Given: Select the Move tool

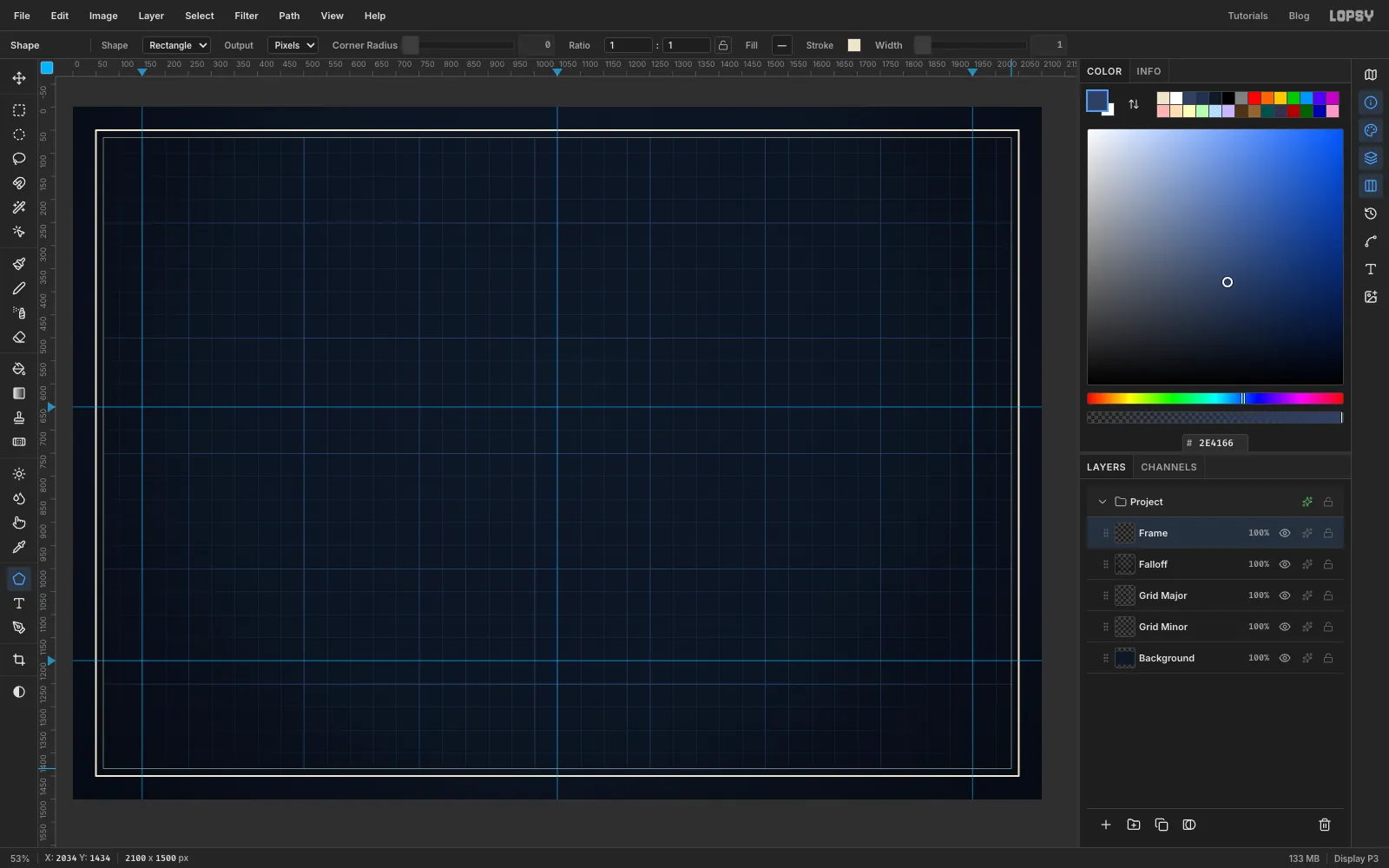Looking at the screenshot, I should pos(19,78).
